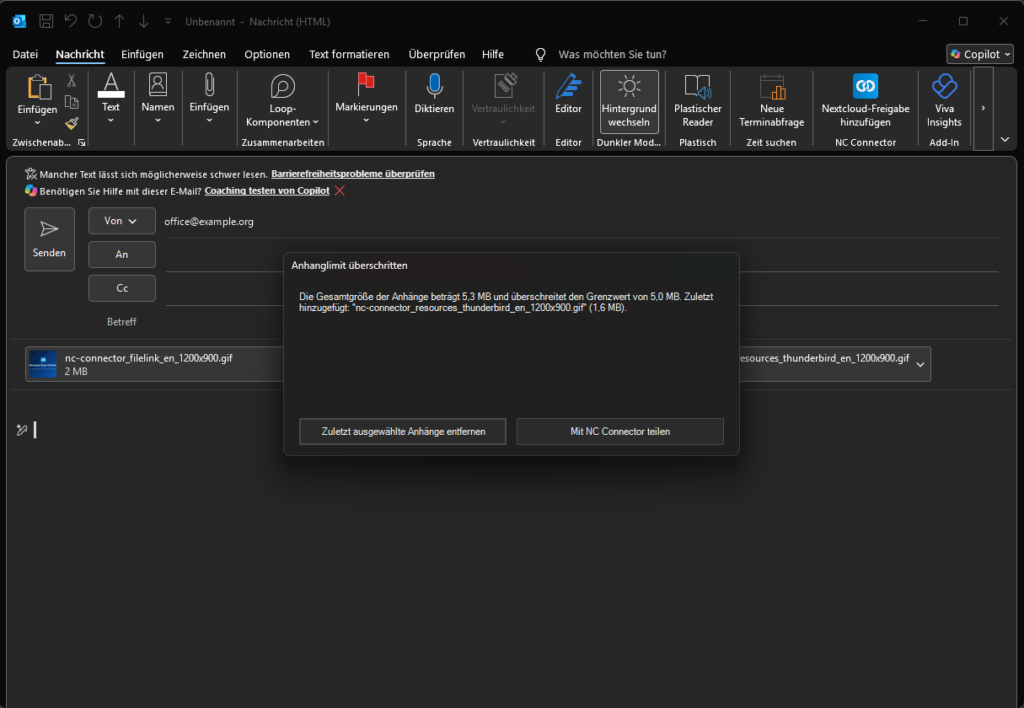Dismiss the Copilot coaching hint with red X
Image resolution: width=1024 pixels, height=708 pixels.
pos(340,191)
